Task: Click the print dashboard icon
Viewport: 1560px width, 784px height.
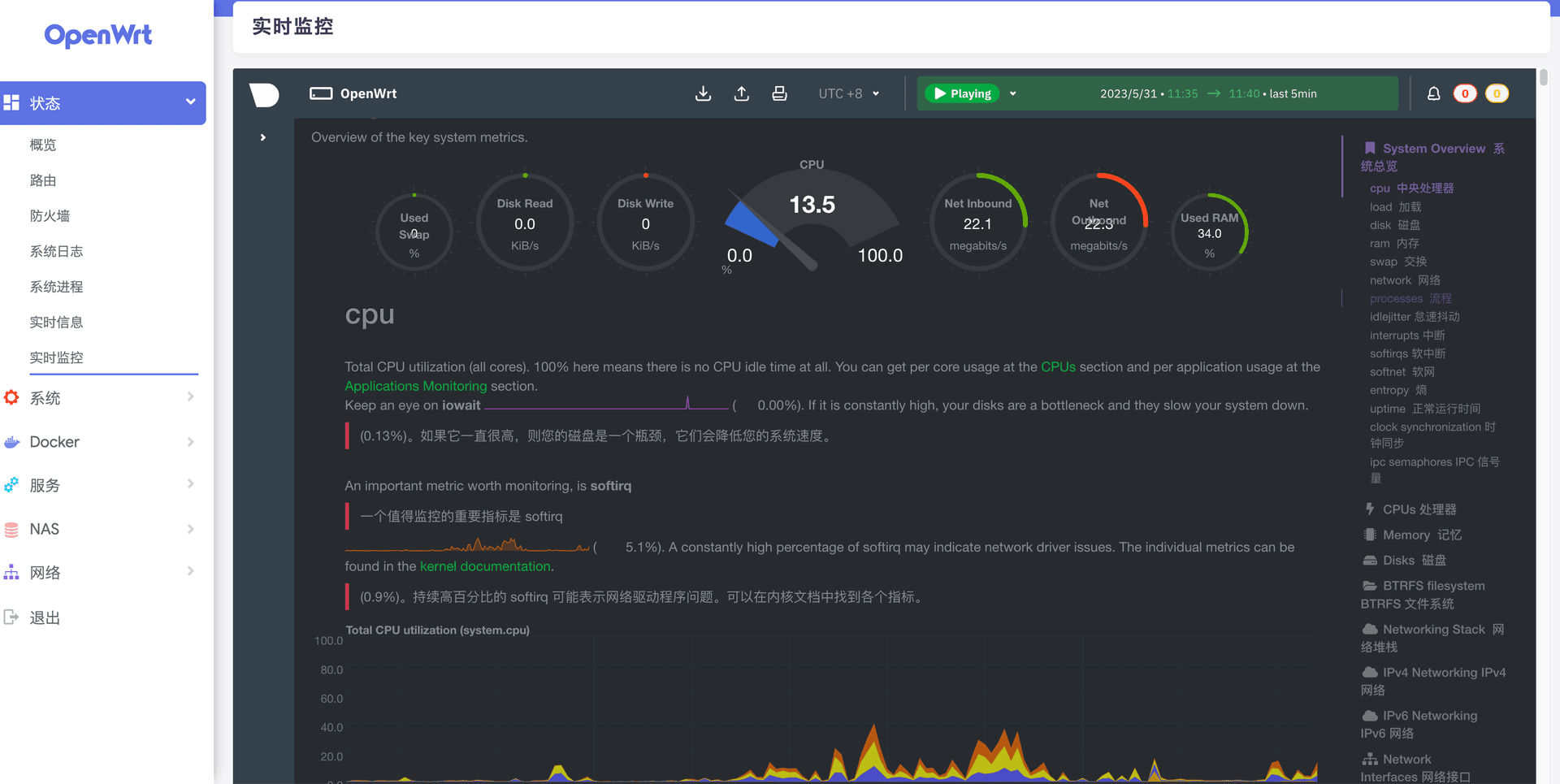Action: pyautogui.click(x=779, y=93)
